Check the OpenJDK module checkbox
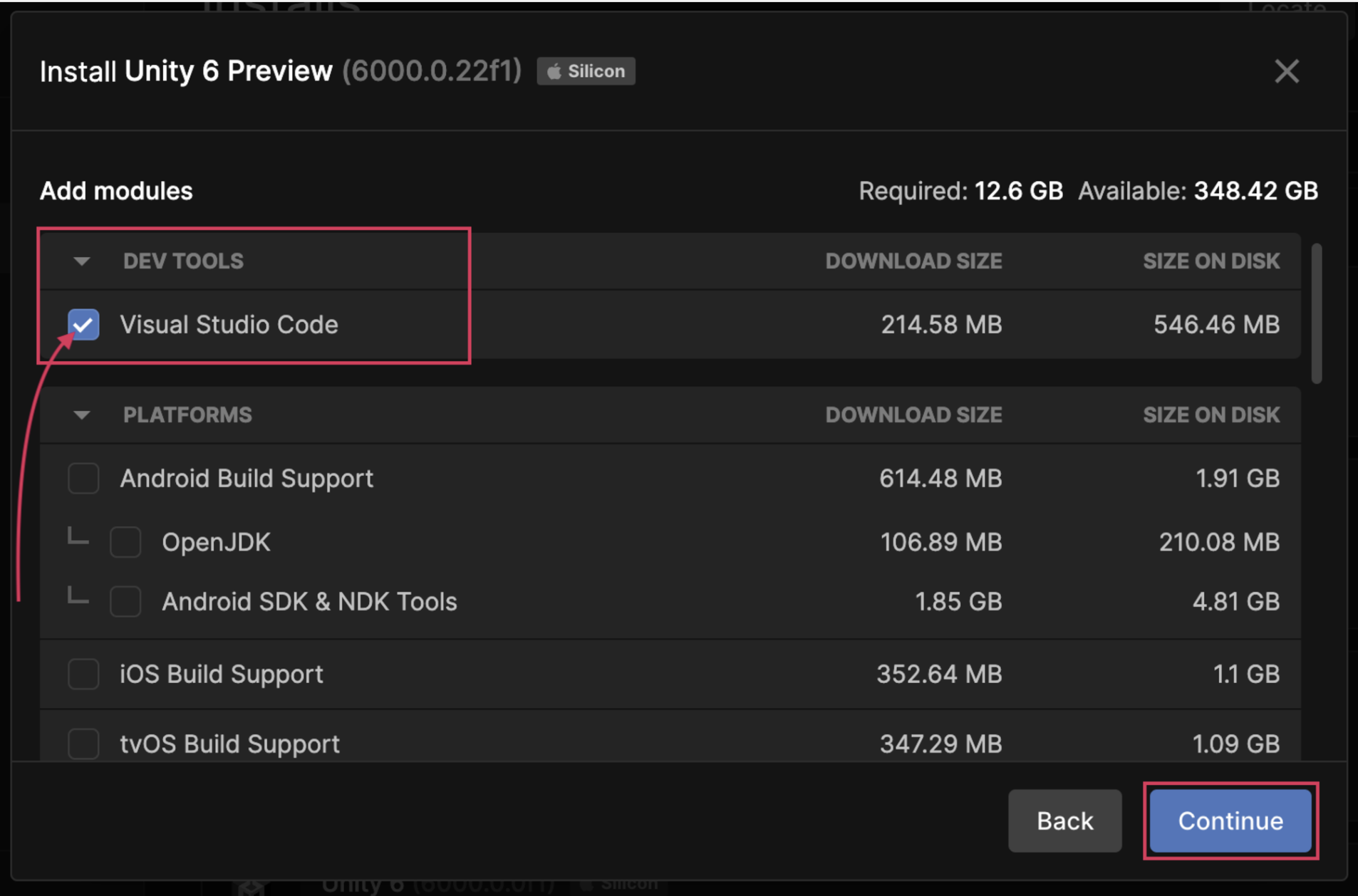 (x=125, y=542)
